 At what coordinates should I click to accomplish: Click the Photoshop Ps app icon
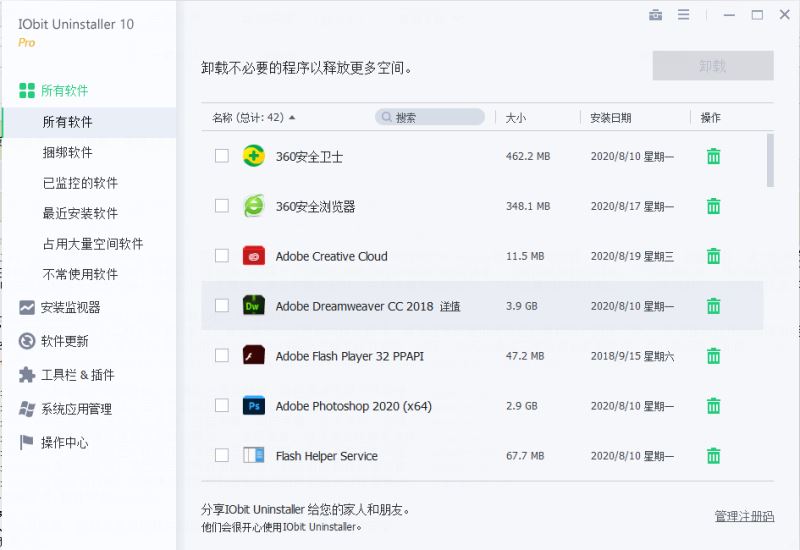[254, 405]
